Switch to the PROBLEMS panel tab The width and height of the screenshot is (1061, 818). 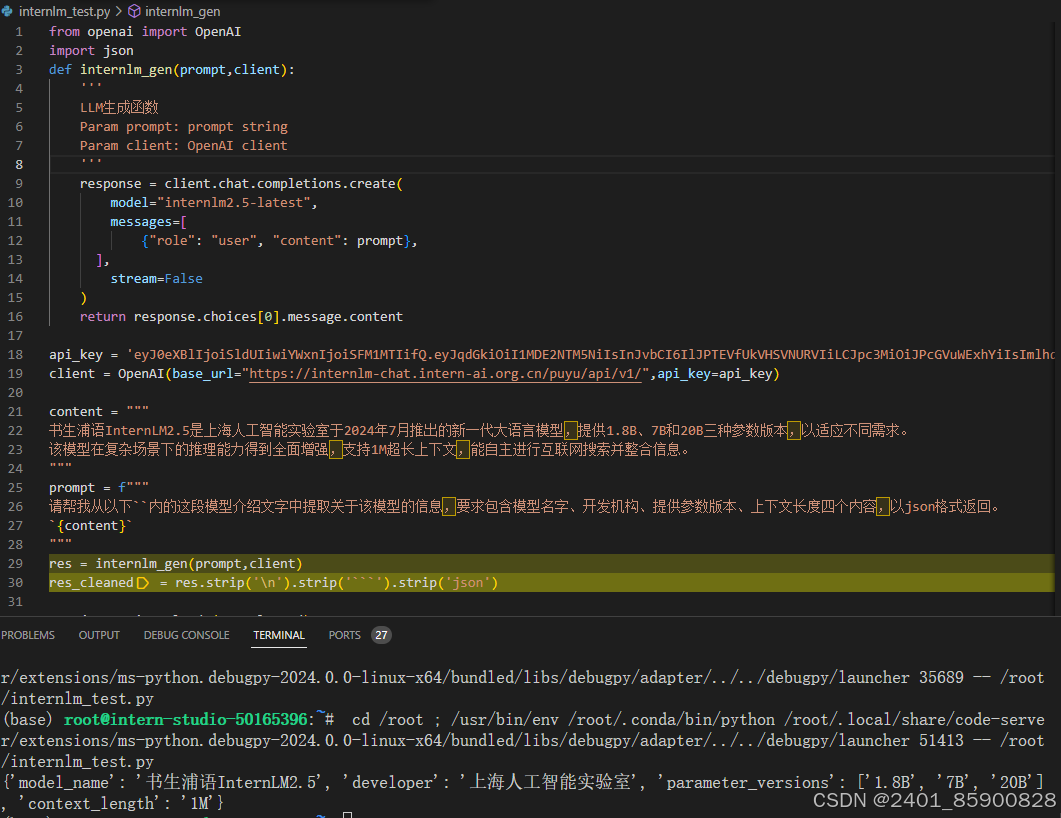coord(28,634)
